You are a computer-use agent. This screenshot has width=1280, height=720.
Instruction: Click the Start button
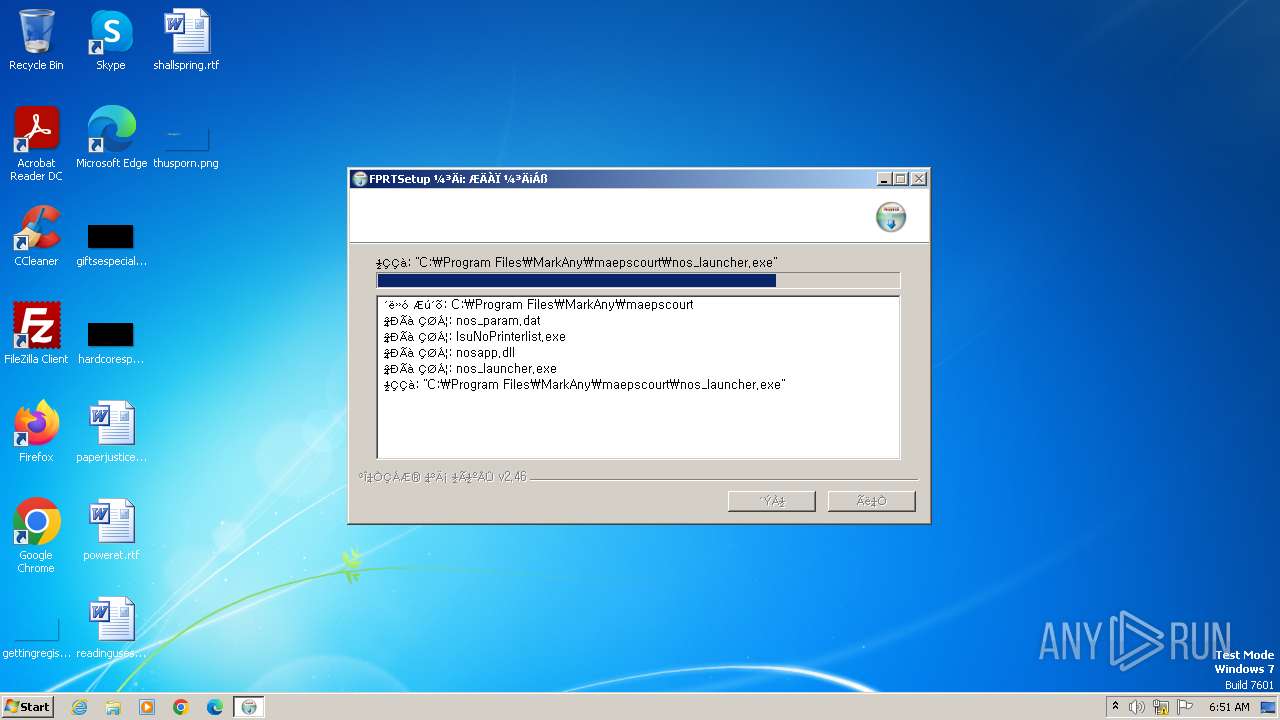[x=27, y=707]
